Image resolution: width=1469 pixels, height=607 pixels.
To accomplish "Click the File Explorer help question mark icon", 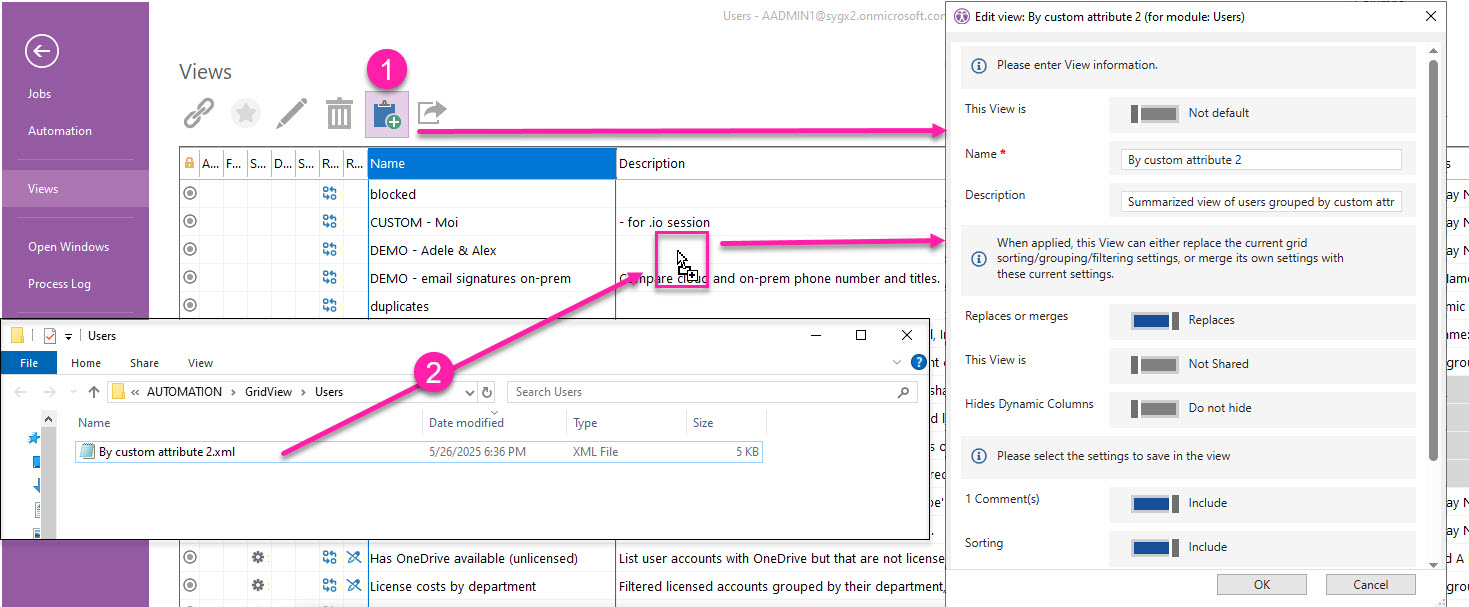I will click(919, 363).
